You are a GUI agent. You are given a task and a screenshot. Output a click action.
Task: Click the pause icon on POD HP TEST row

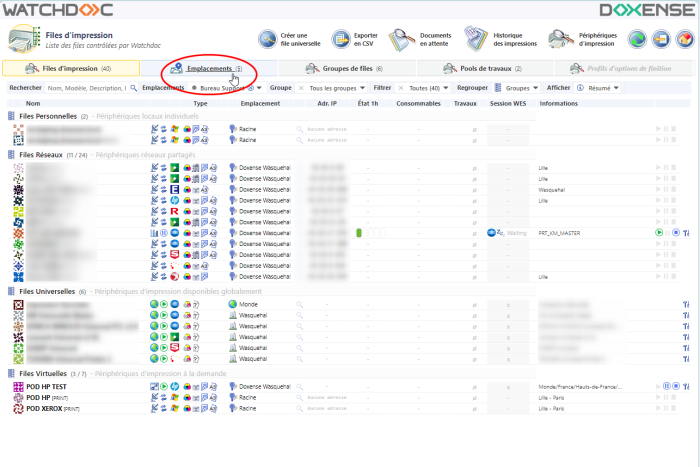[x=667, y=386]
